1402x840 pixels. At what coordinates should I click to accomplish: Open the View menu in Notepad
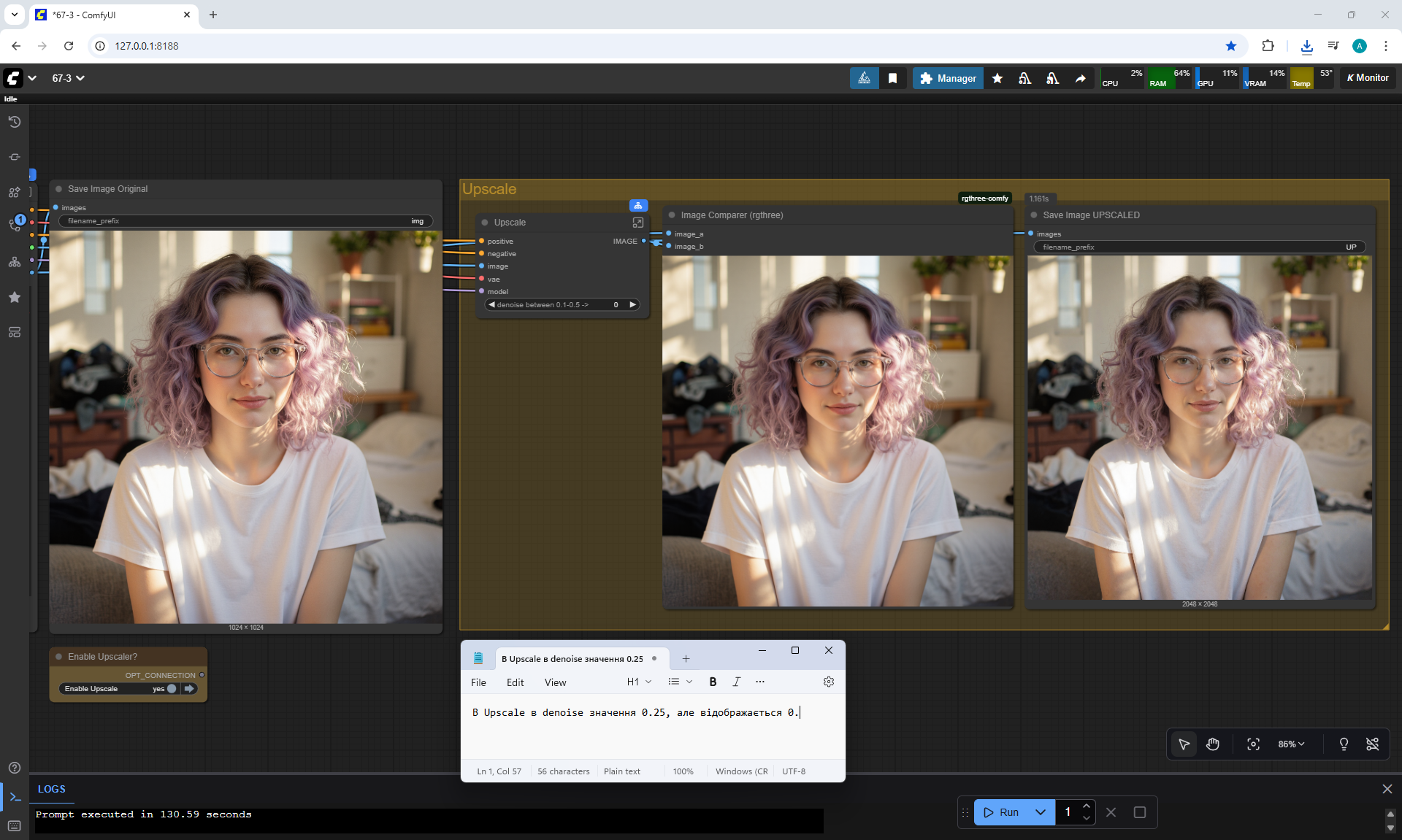click(555, 682)
